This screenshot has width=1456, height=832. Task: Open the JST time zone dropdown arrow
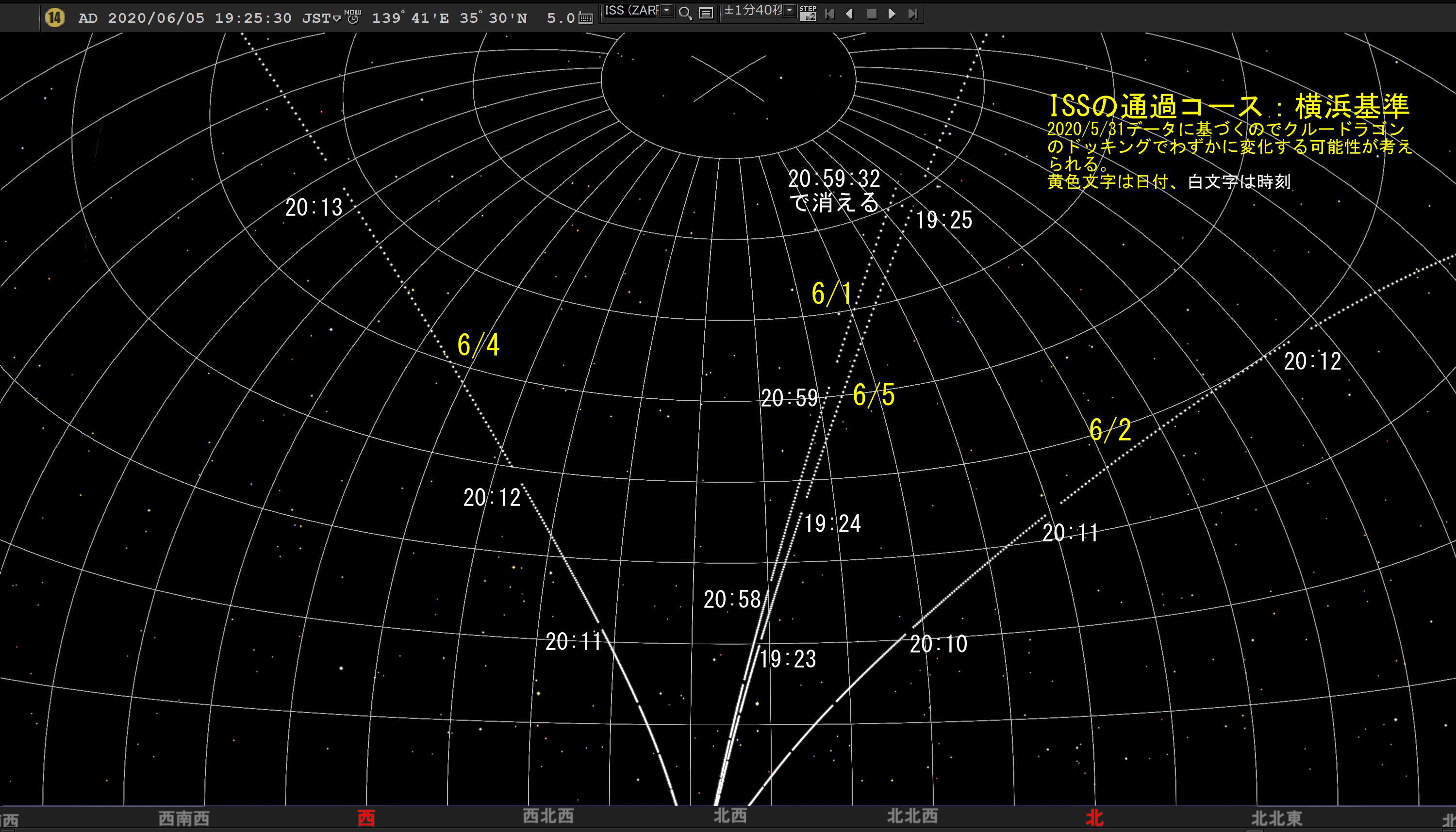337,19
